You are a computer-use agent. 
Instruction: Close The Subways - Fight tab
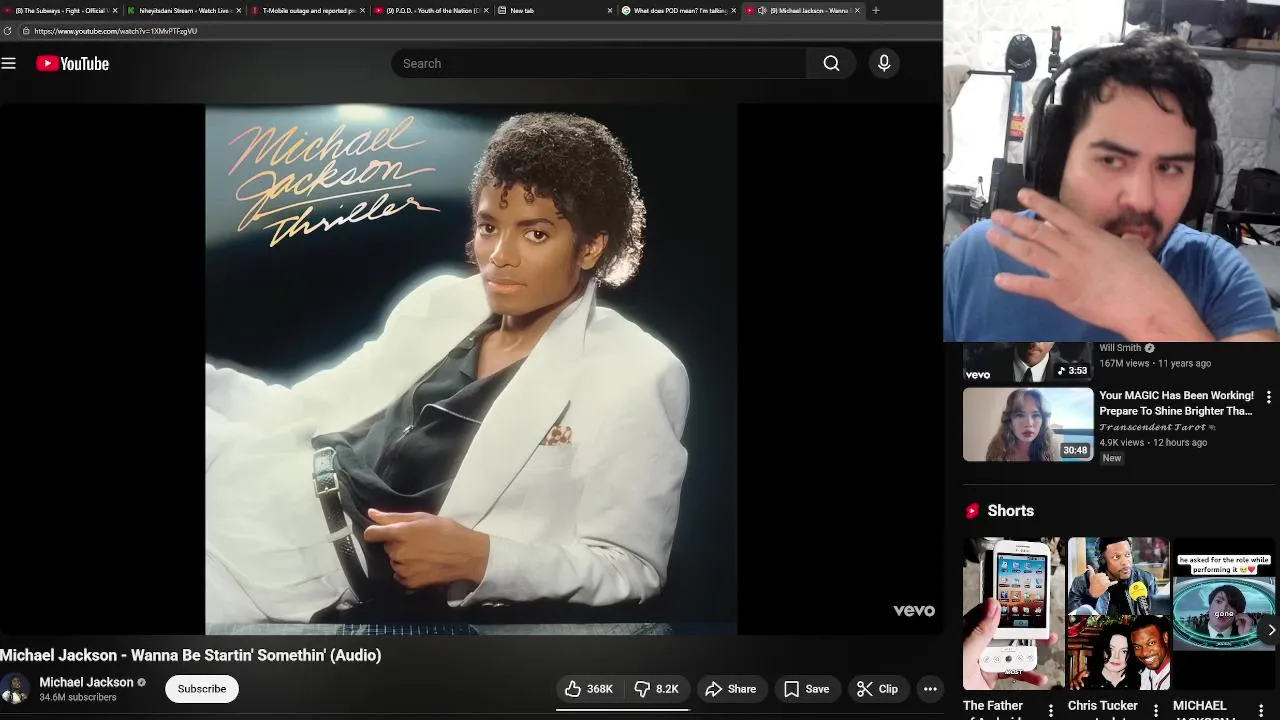[115, 10]
